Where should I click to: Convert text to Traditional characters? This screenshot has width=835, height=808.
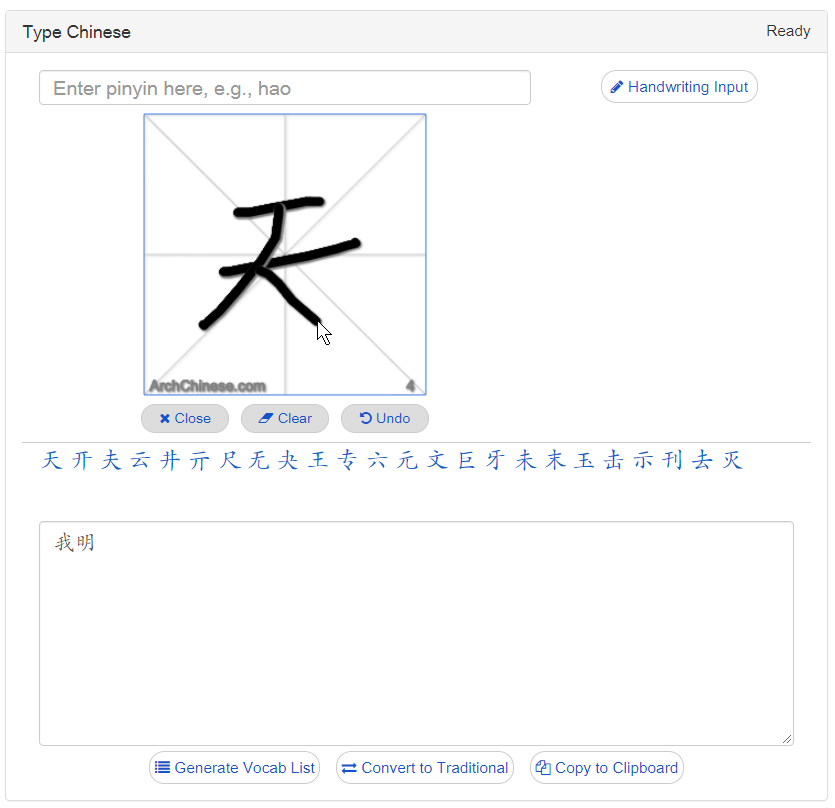425,768
